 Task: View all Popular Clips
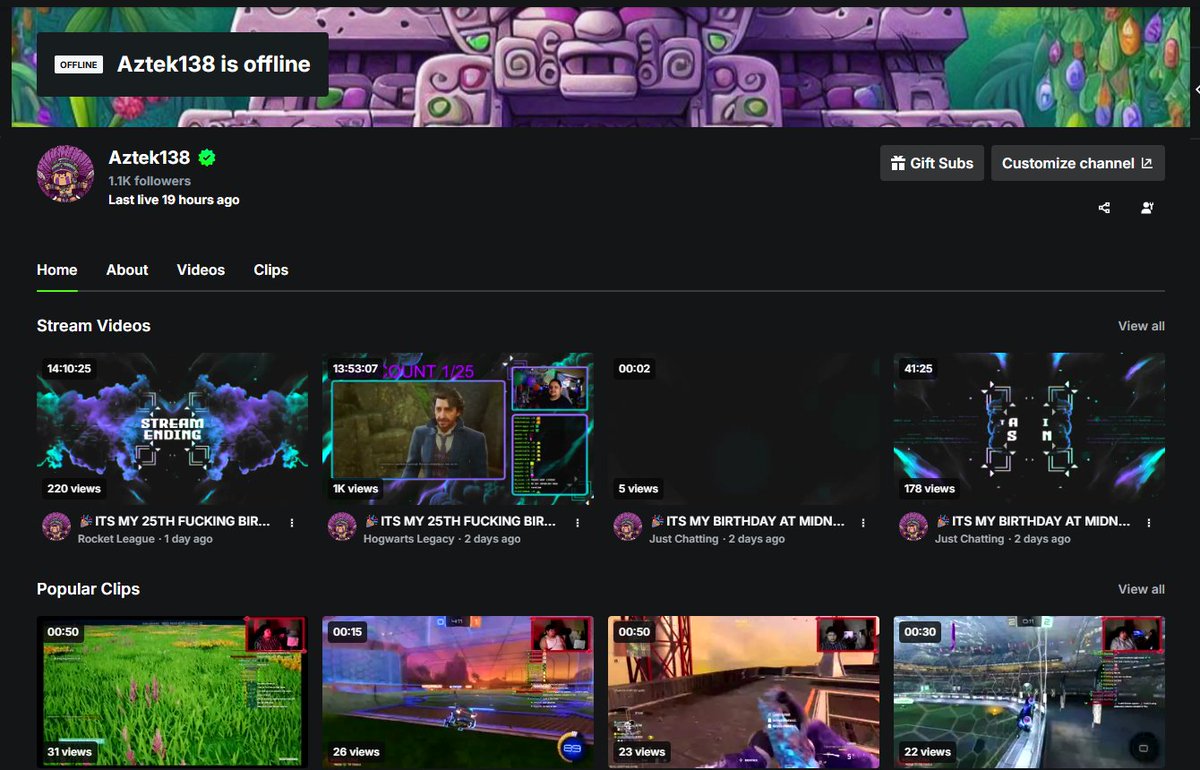(x=1141, y=589)
